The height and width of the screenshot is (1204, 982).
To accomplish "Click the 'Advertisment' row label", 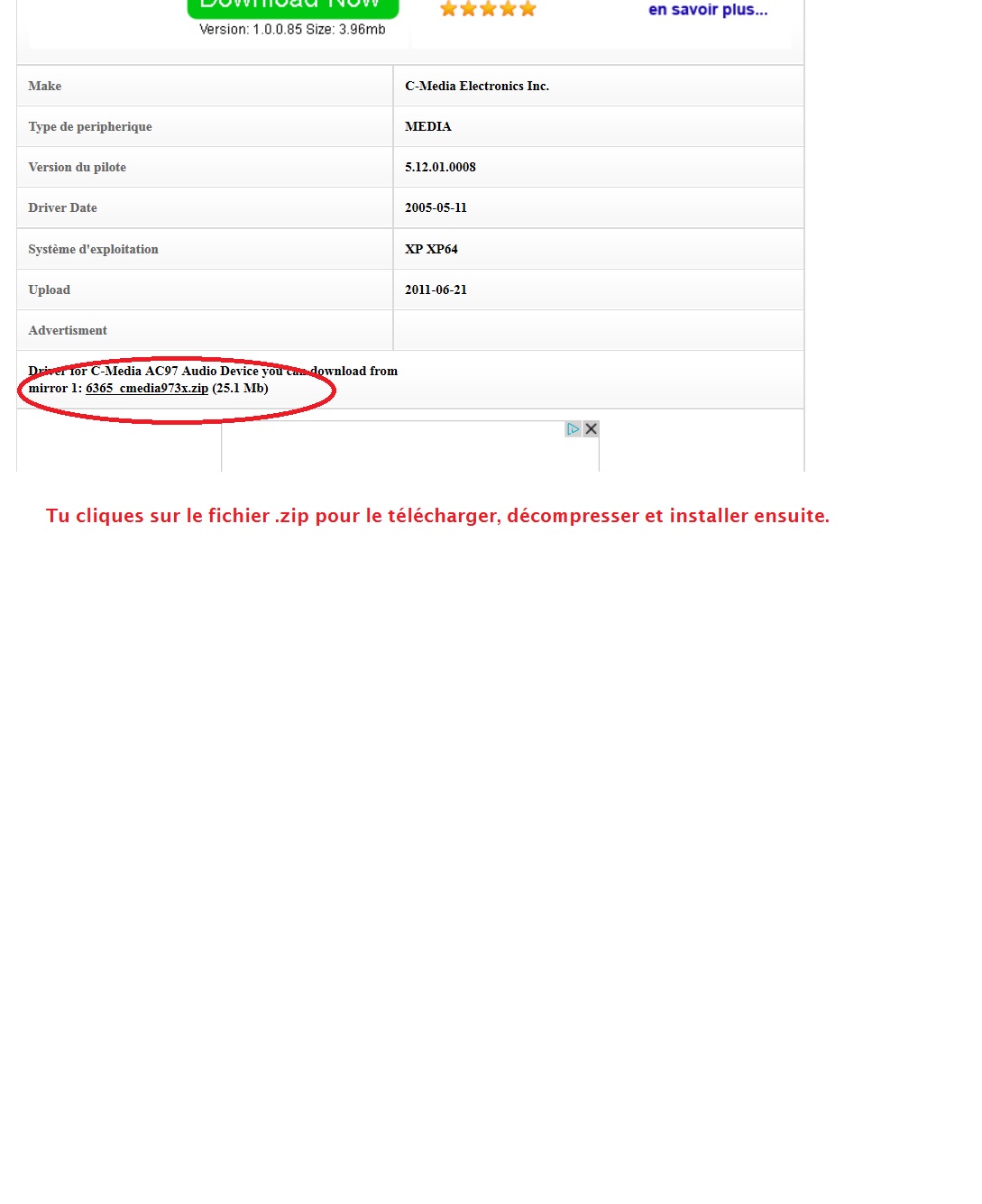I will (68, 330).
